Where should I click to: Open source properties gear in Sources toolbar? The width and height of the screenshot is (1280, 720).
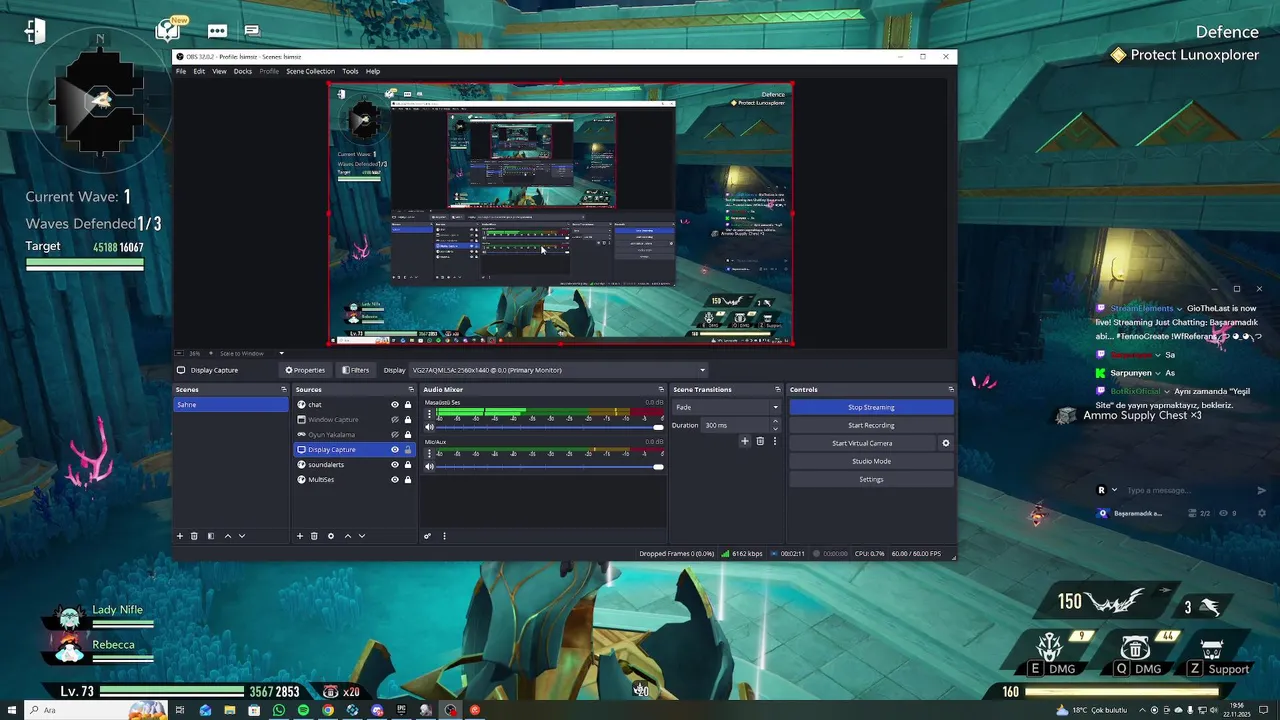pos(331,536)
